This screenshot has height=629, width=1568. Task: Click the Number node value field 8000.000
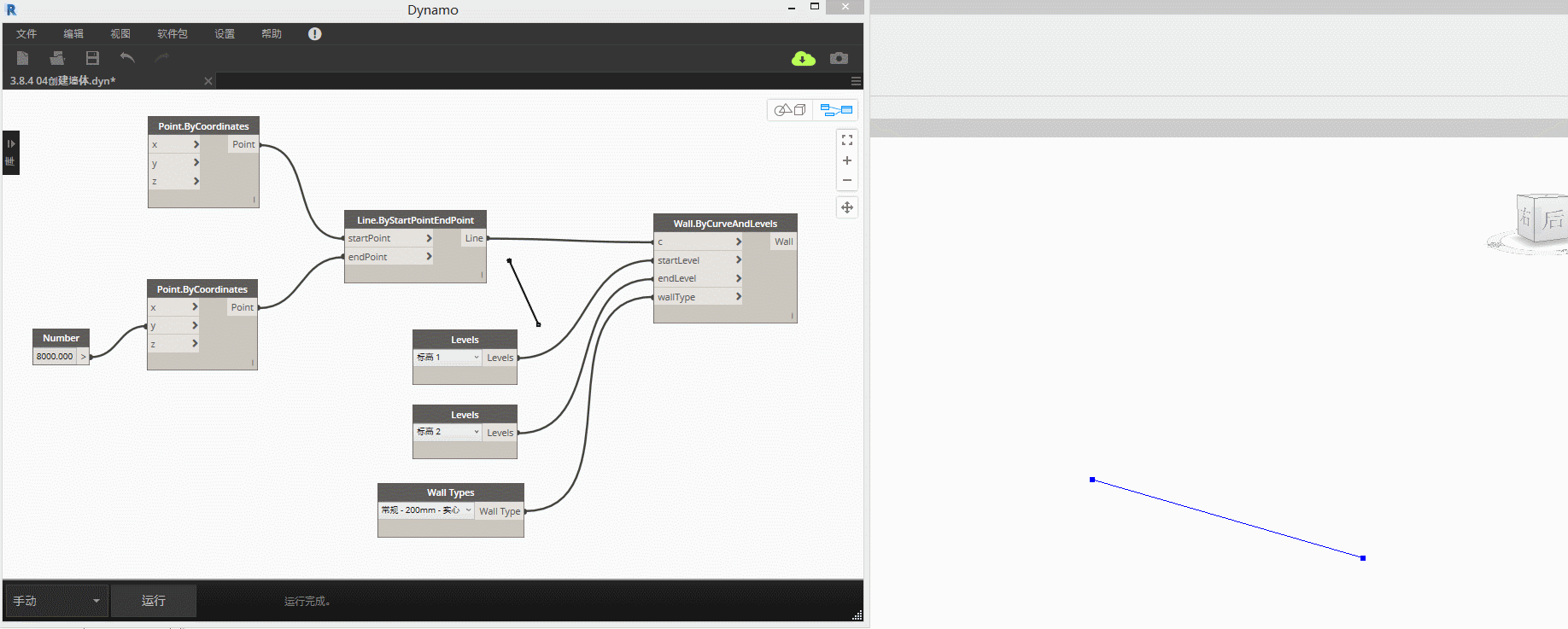[56, 357]
